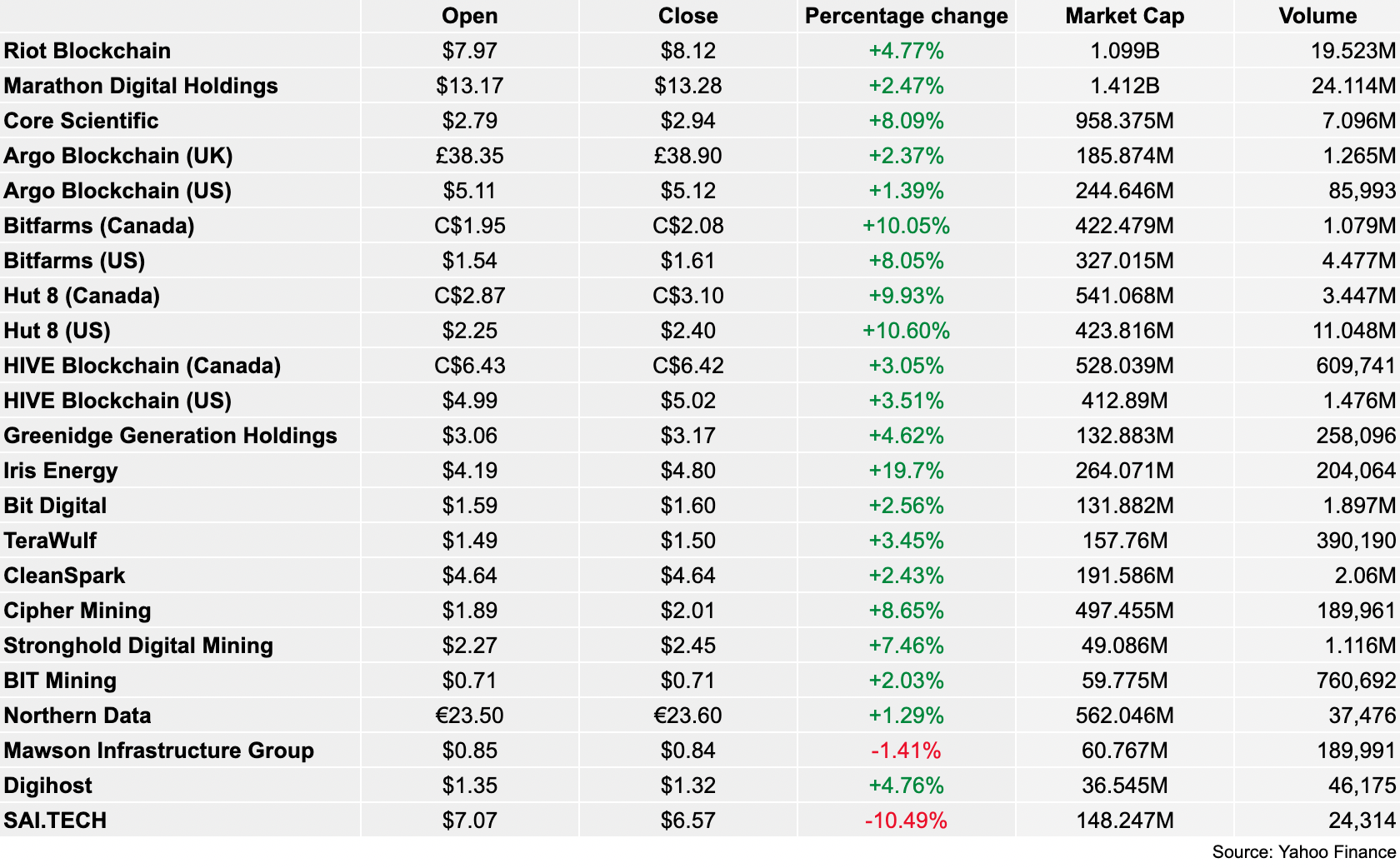Click the Close column header
The width and height of the screenshot is (1400, 868).
tap(687, 16)
